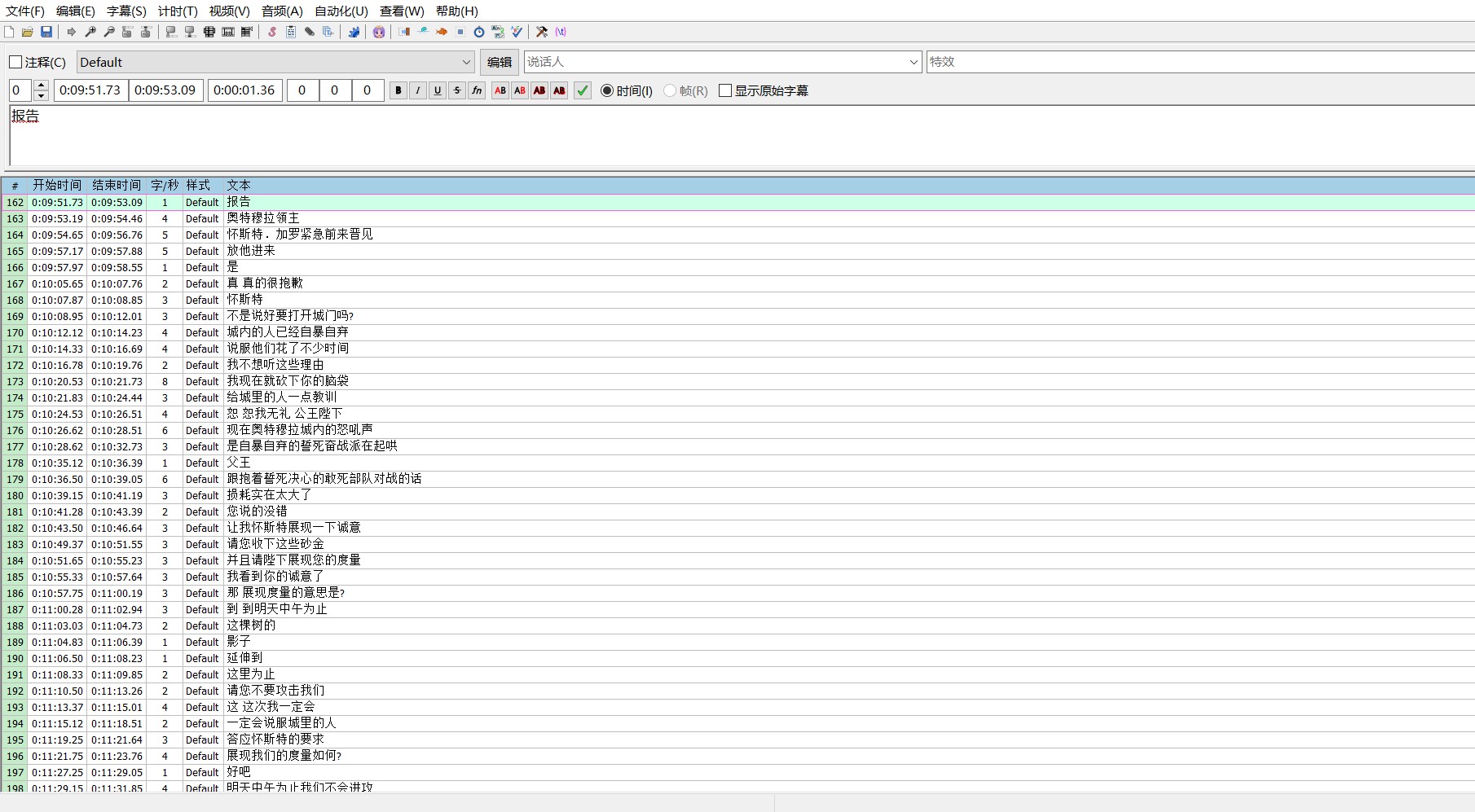
Task: Cycle tag hiding with the {\t} icon
Action: pos(561,32)
